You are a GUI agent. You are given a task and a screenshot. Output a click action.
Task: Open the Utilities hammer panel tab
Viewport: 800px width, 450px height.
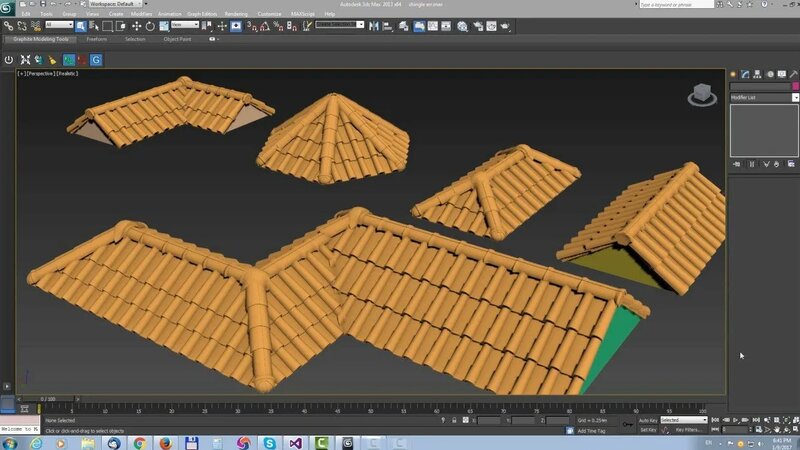[x=794, y=74]
